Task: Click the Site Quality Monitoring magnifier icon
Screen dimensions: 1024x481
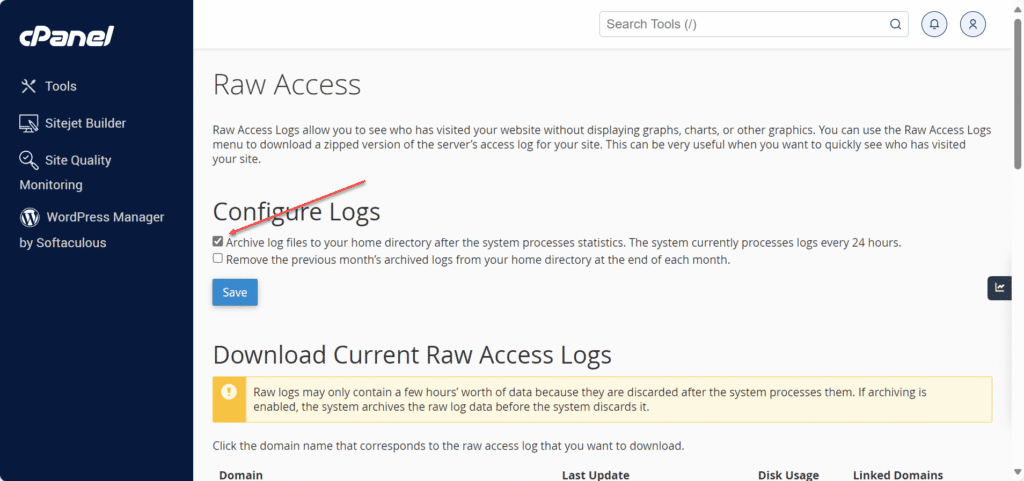Action: (29, 161)
